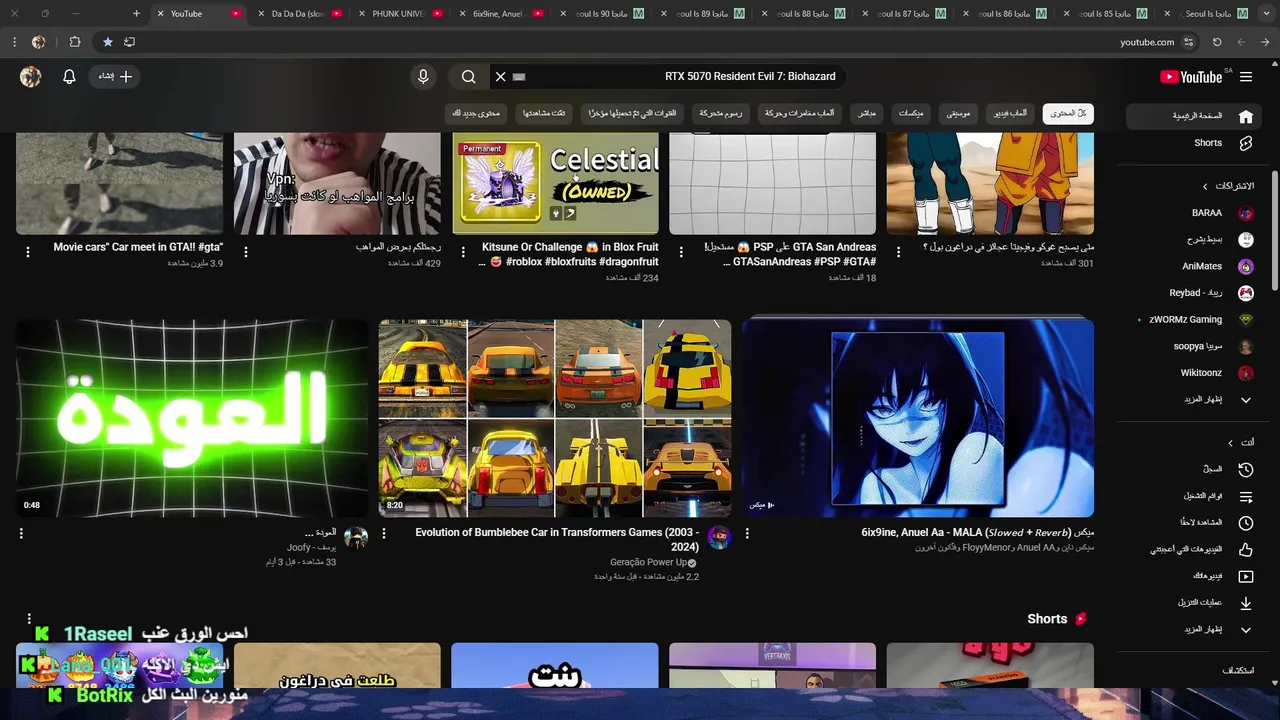Open the YouTube guide hamburger menu
Viewport: 1280px width, 720px height.
point(1246,77)
